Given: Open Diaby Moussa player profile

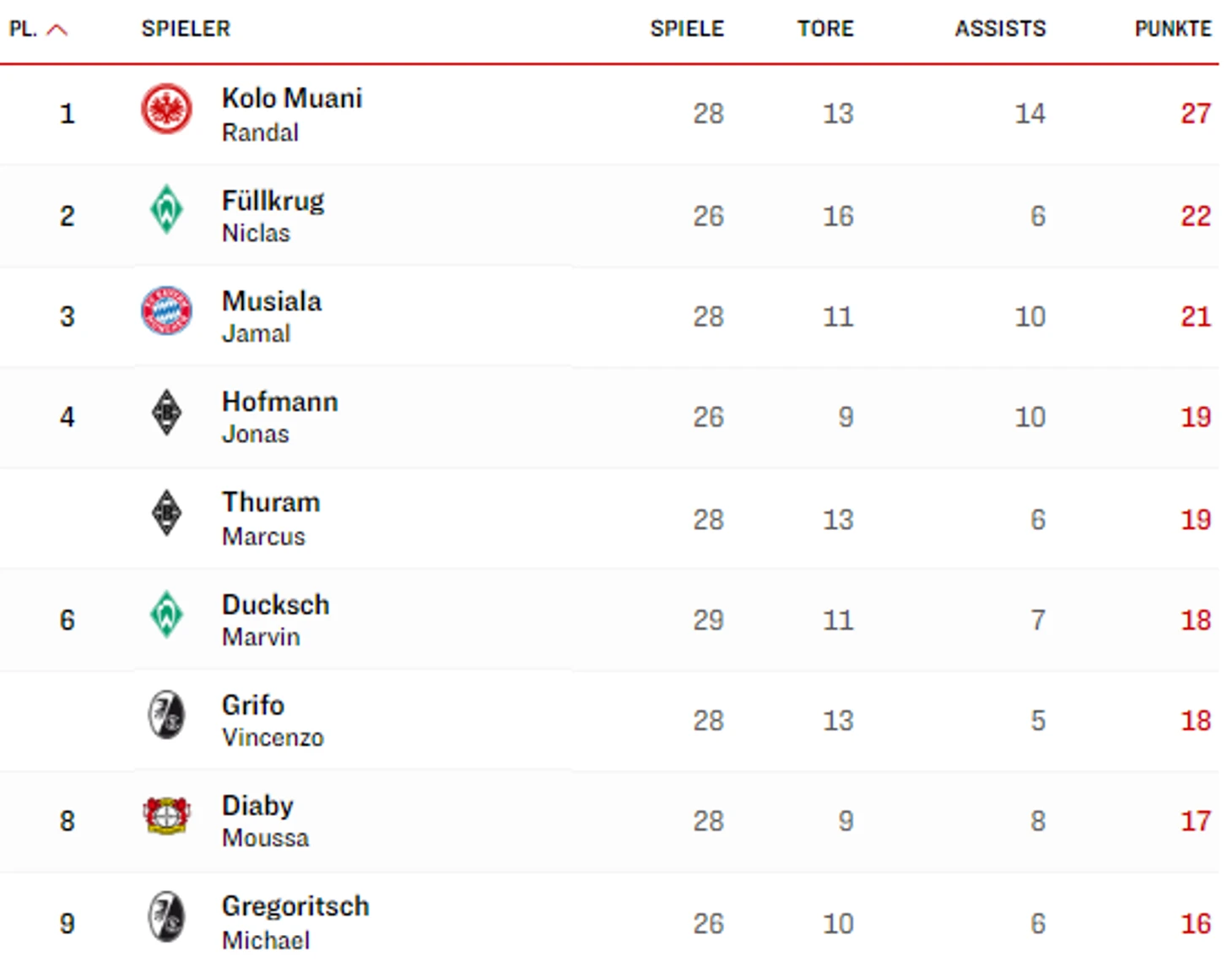Looking at the screenshot, I should pos(265,821).
